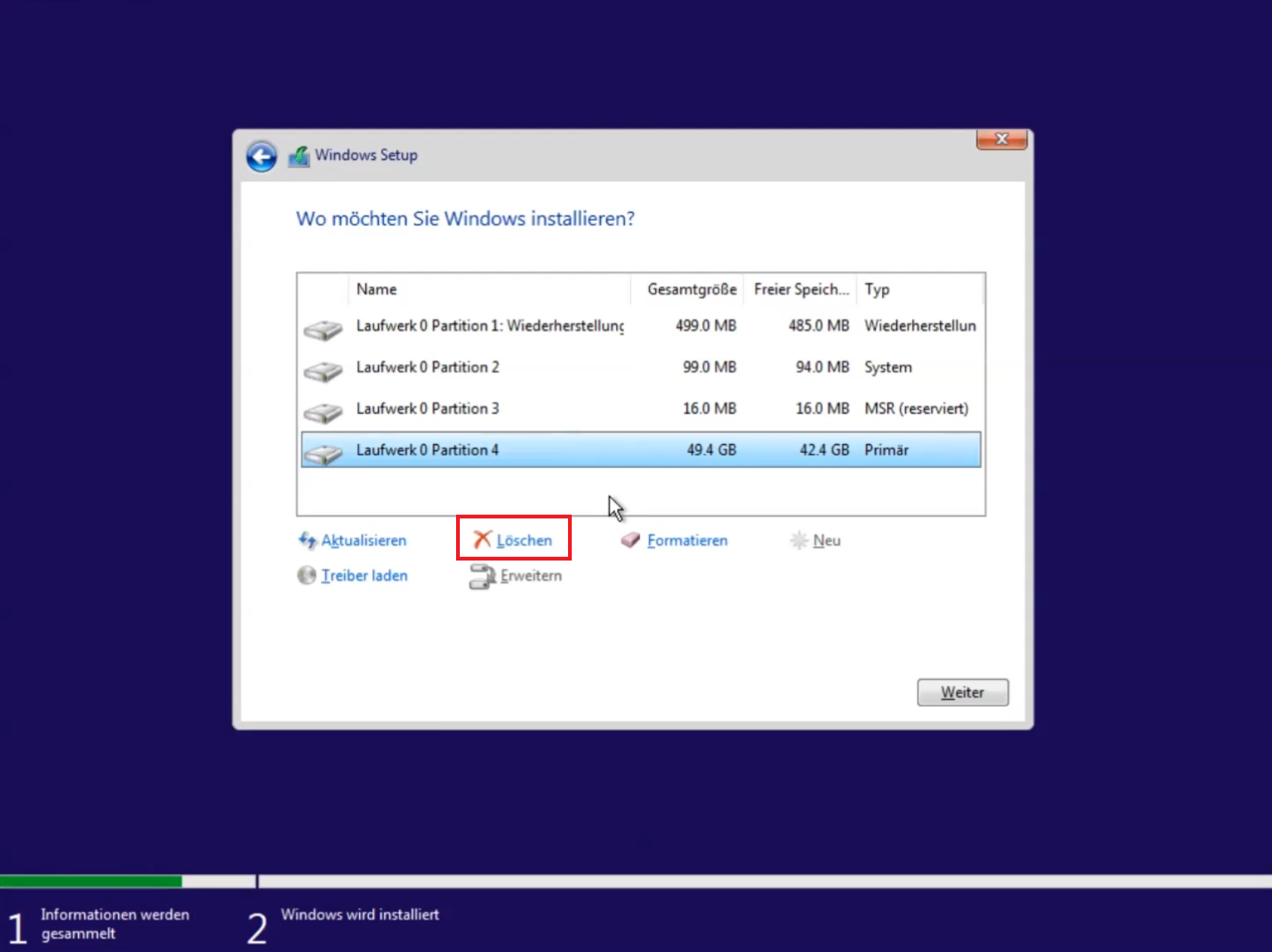Screen dimensions: 1272x952
Task: Sort by the Typ column header
Action: click(920, 289)
